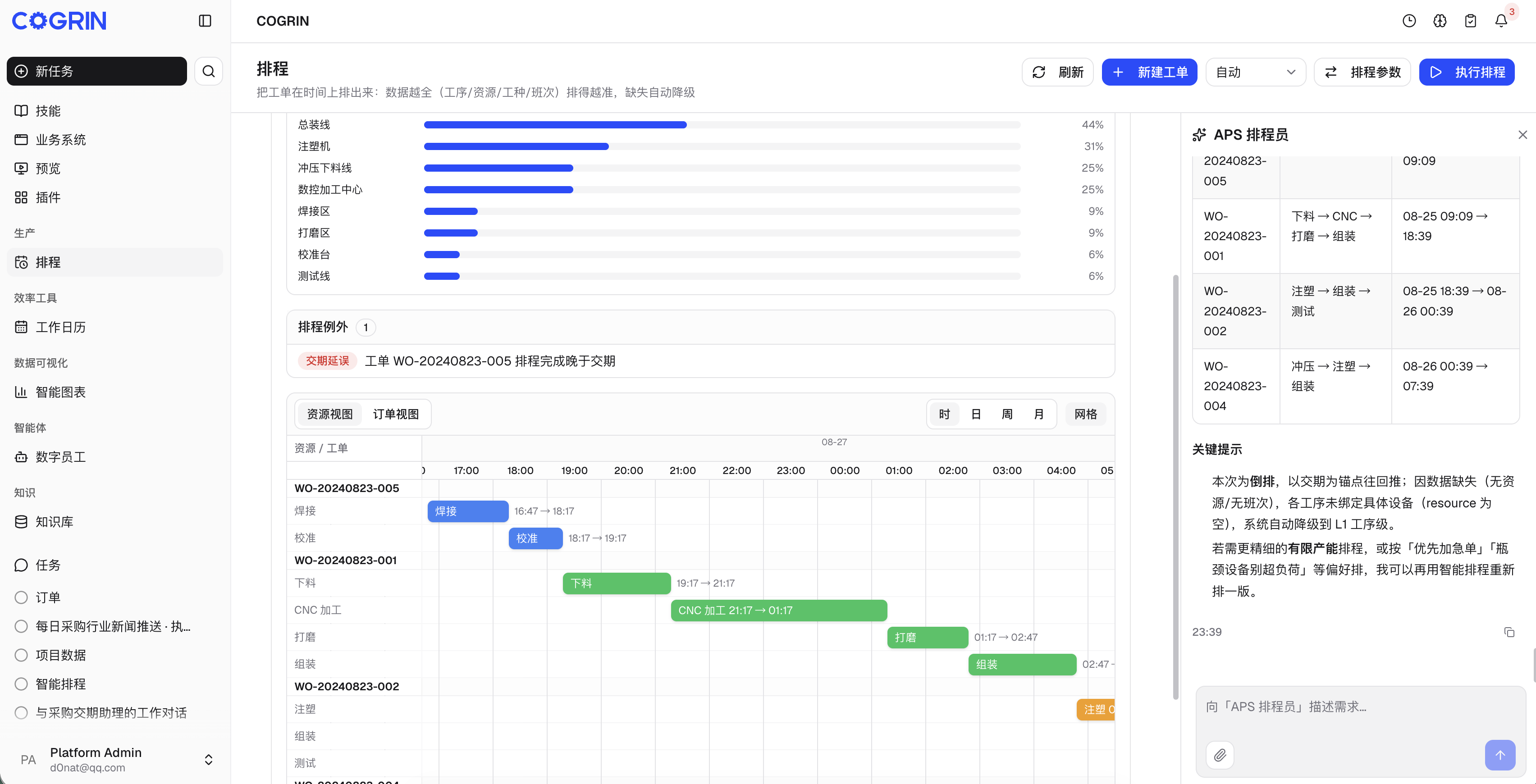Click 执行排程 button
The width and height of the screenshot is (1536, 784).
[x=1466, y=72]
